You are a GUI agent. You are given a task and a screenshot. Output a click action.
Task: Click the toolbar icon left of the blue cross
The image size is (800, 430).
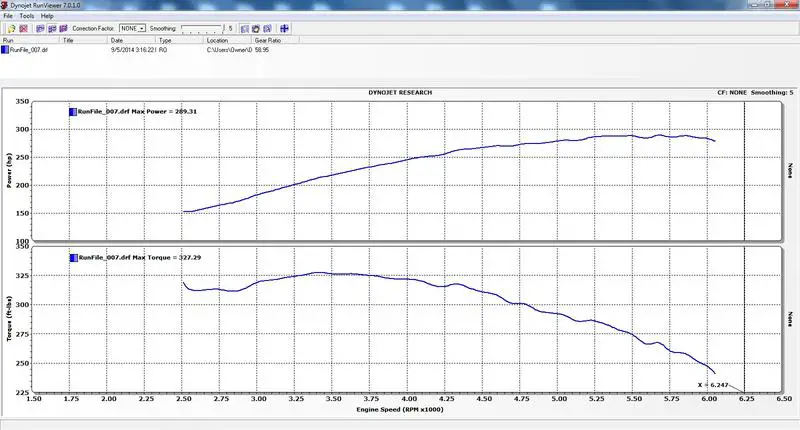click(x=267, y=29)
